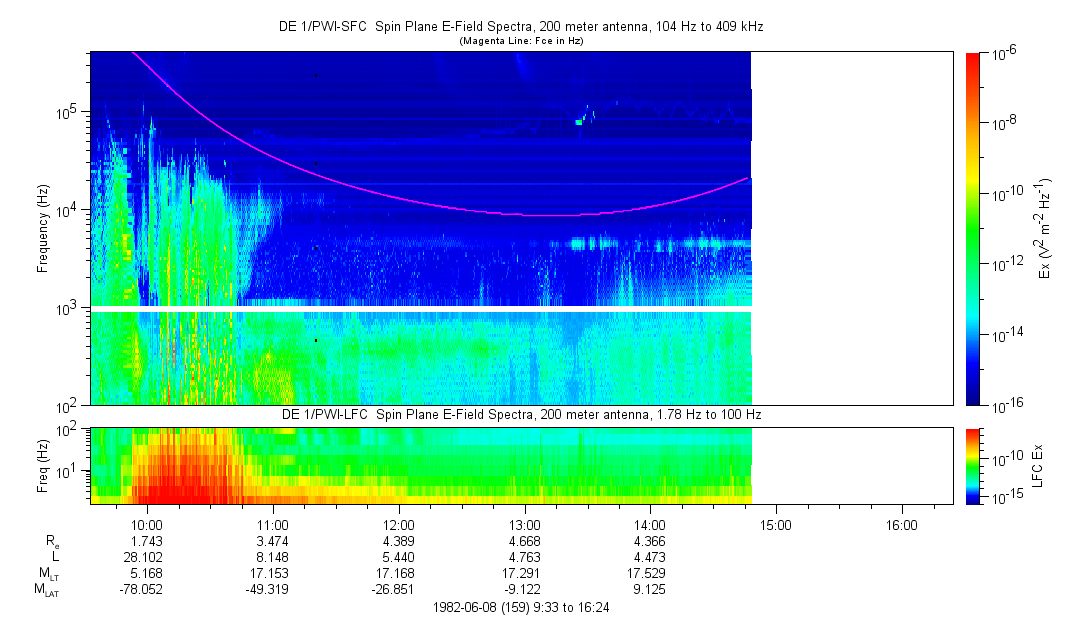1083x620 pixels.
Task: Click the MLT value 17.153
Action: (269, 573)
